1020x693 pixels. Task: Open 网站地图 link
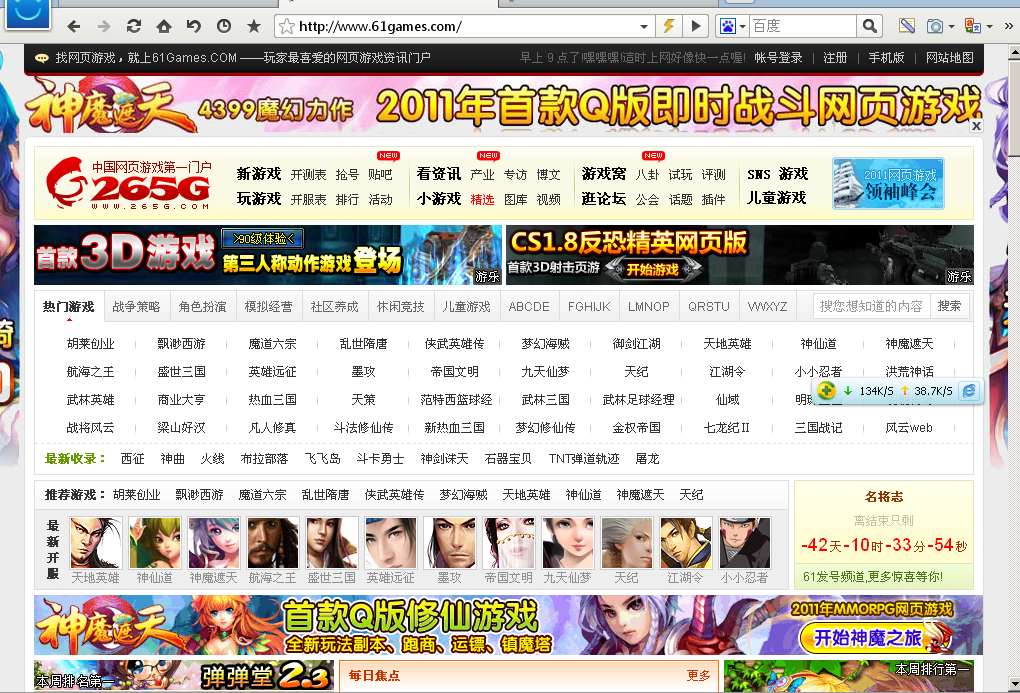click(x=950, y=58)
